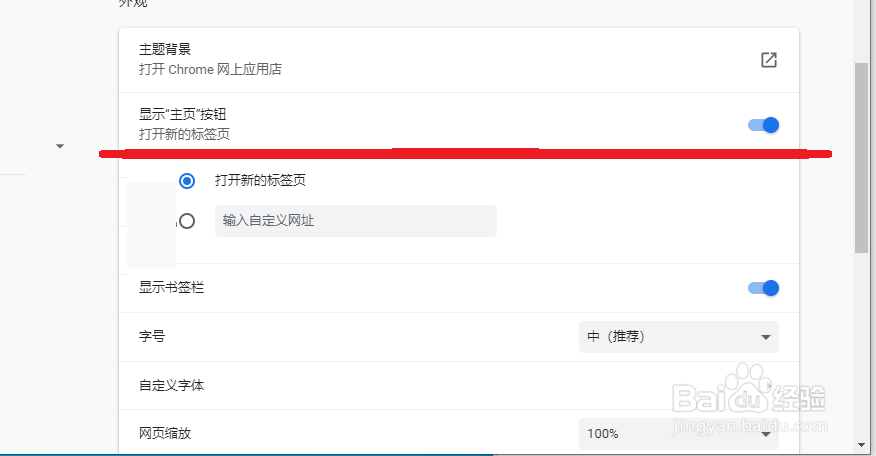Toggle the 显示"主页"按钮 switch

(x=763, y=125)
